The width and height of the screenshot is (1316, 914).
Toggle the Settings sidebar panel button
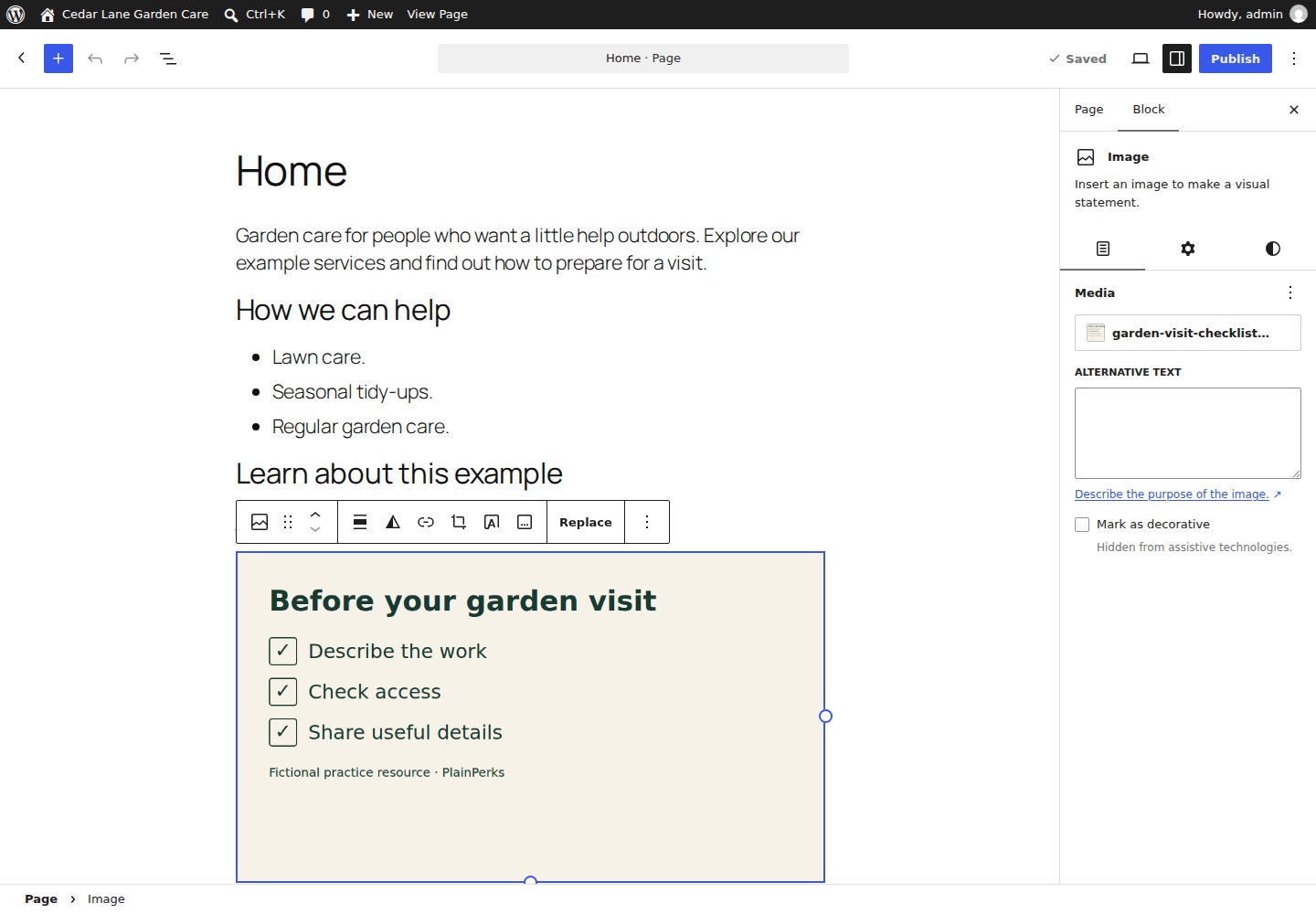(1177, 58)
